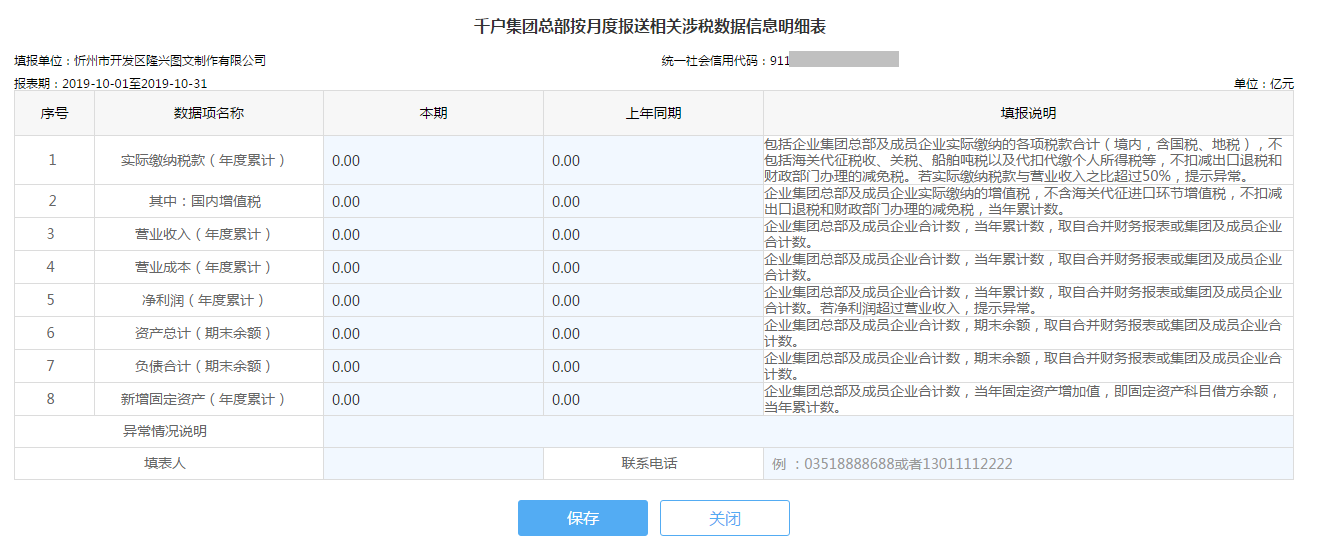The width and height of the screenshot is (1321, 546).
Task: Select 上年同期 field for 实际缴纳税款 row
Action: (x=653, y=161)
